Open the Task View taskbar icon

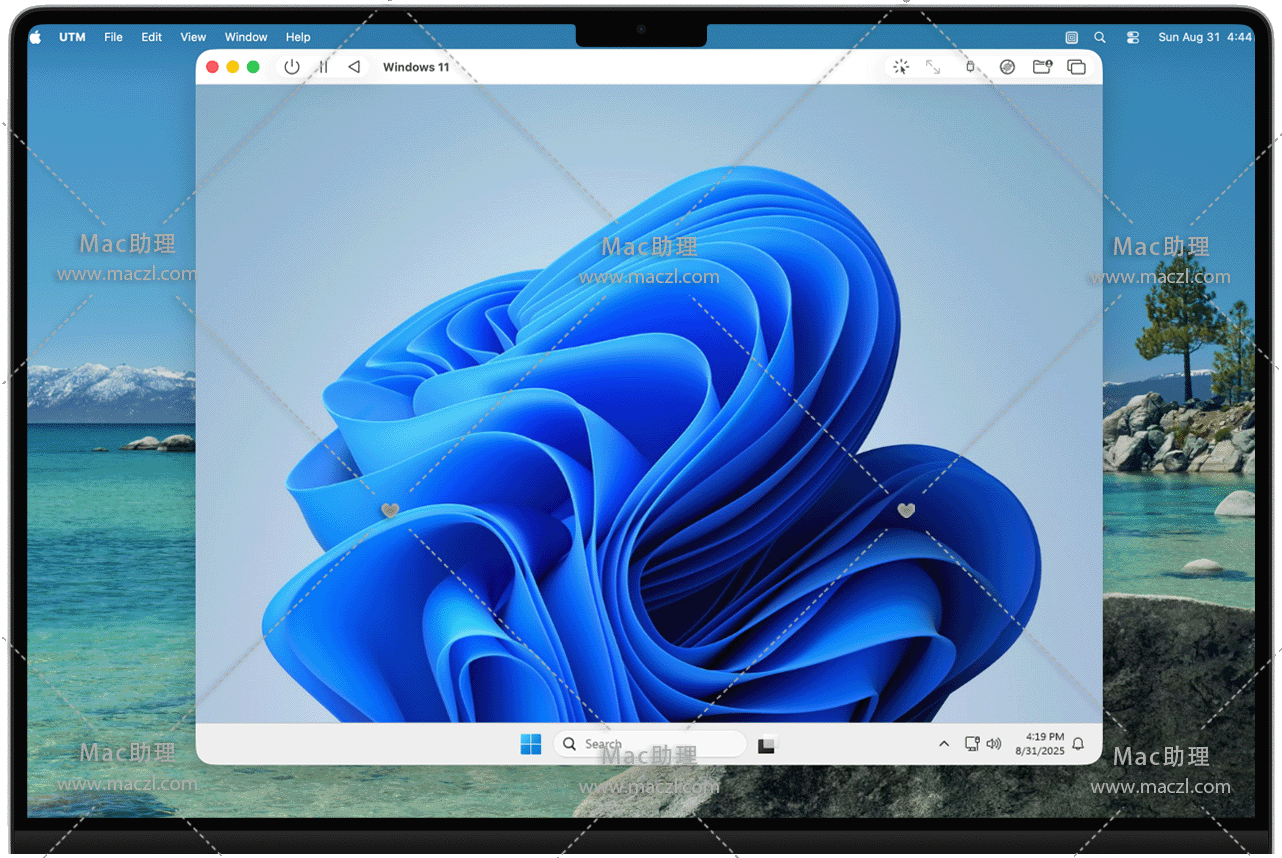(766, 745)
